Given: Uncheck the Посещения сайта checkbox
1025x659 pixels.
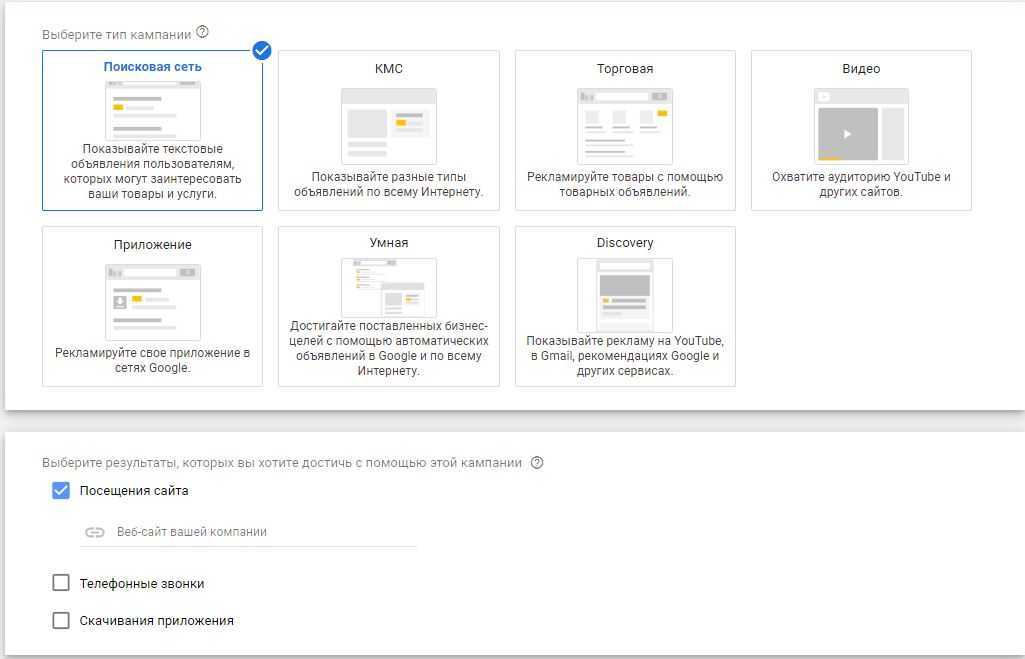Looking at the screenshot, I should [x=61, y=491].
